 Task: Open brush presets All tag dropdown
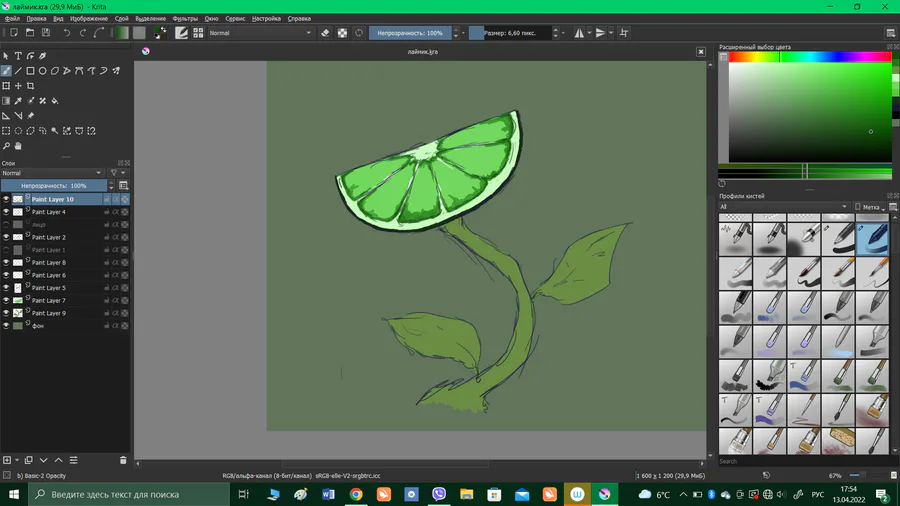click(783, 207)
